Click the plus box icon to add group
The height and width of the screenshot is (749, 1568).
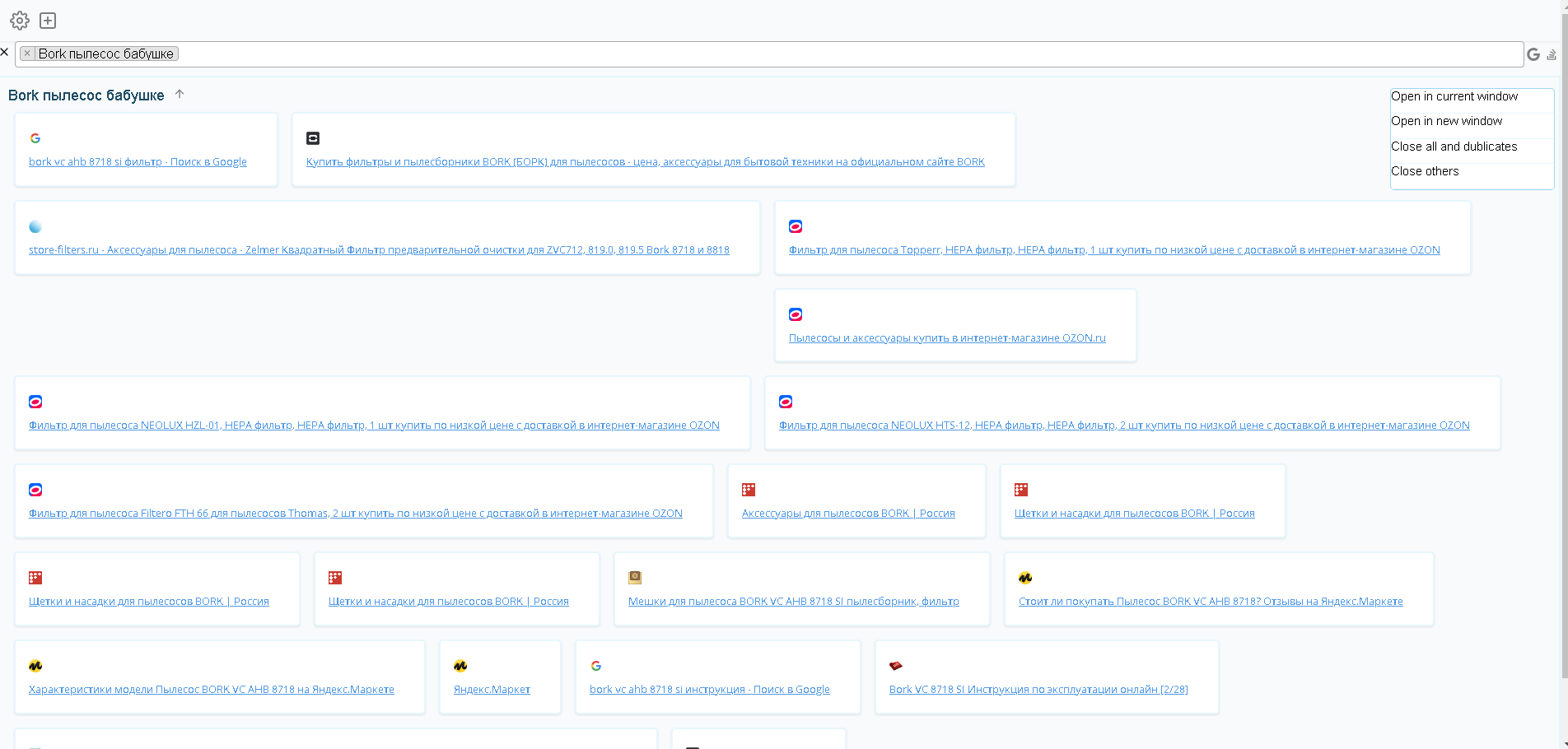[48, 21]
